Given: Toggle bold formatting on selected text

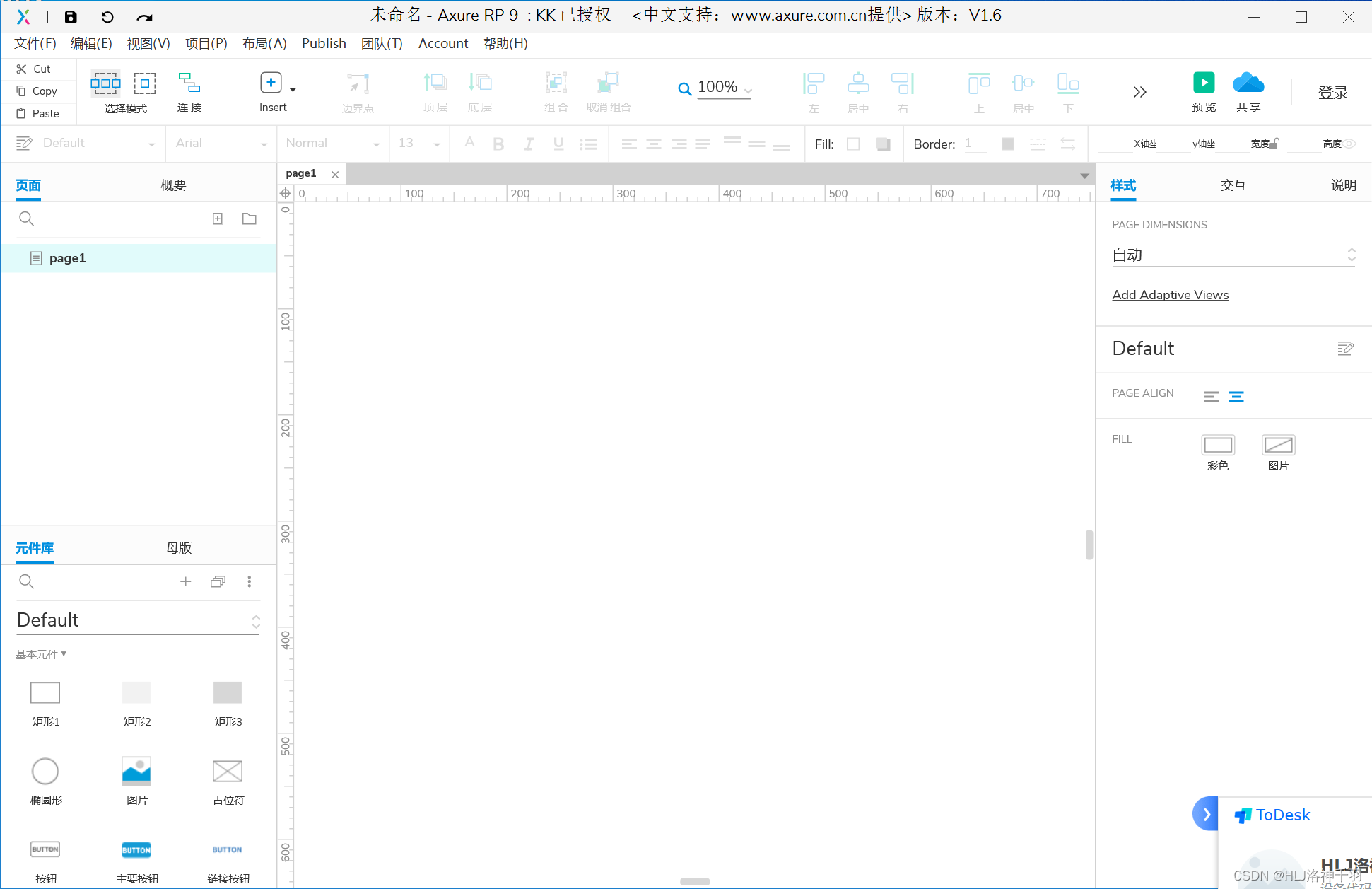Looking at the screenshot, I should point(498,144).
